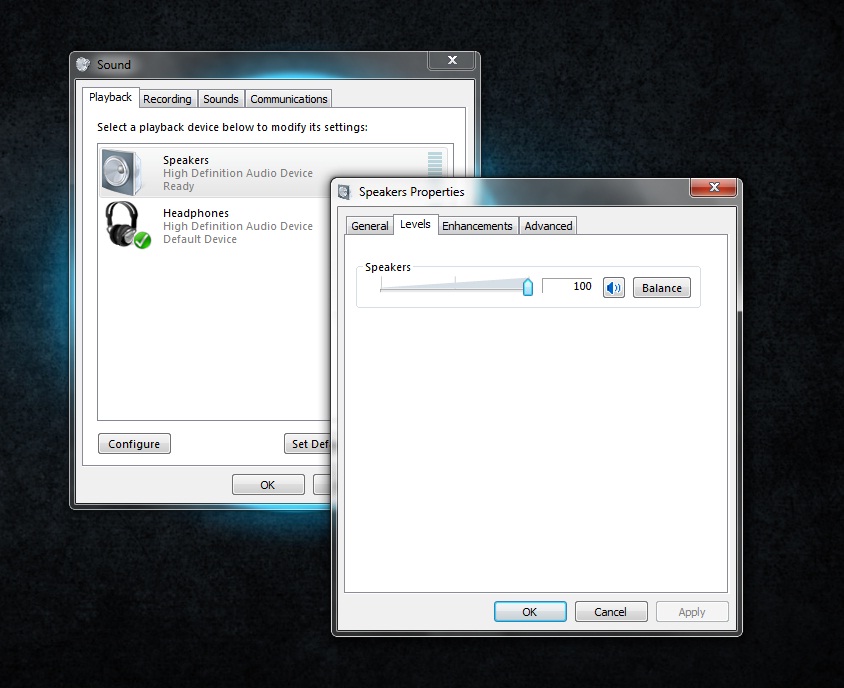The height and width of the screenshot is (688, 844).
Task: Mute the Speakers using the speaker icon button
Action: [x=613, y=288]
